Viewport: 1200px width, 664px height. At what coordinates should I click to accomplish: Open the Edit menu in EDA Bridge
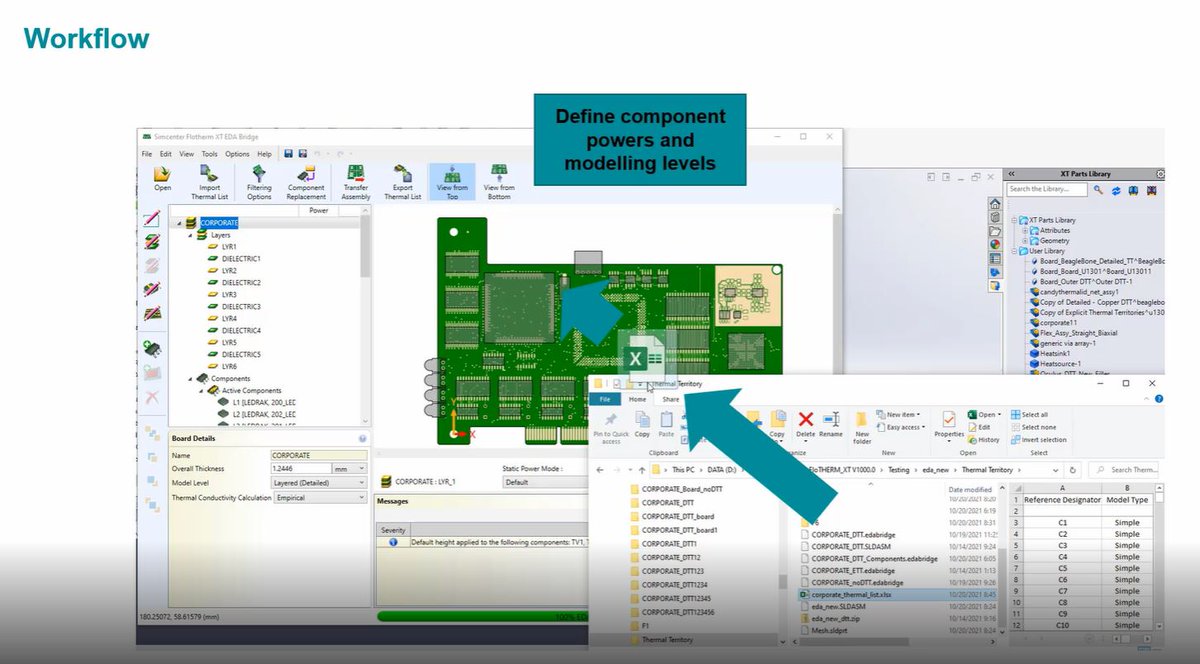coord(165,154)
